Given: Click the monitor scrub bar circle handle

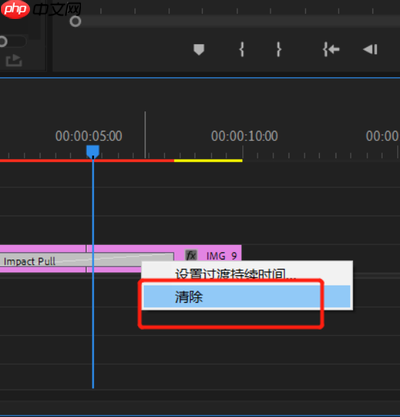Looking at the screenshot, I should 75,21.
